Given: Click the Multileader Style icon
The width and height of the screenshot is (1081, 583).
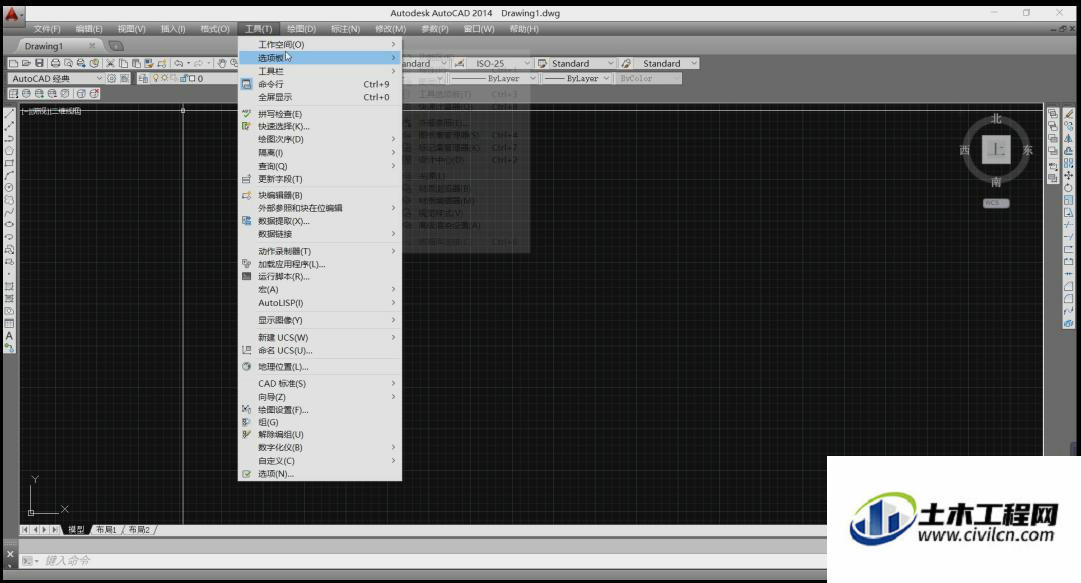Looking at the screenshot, I should [x=626, y=63].
